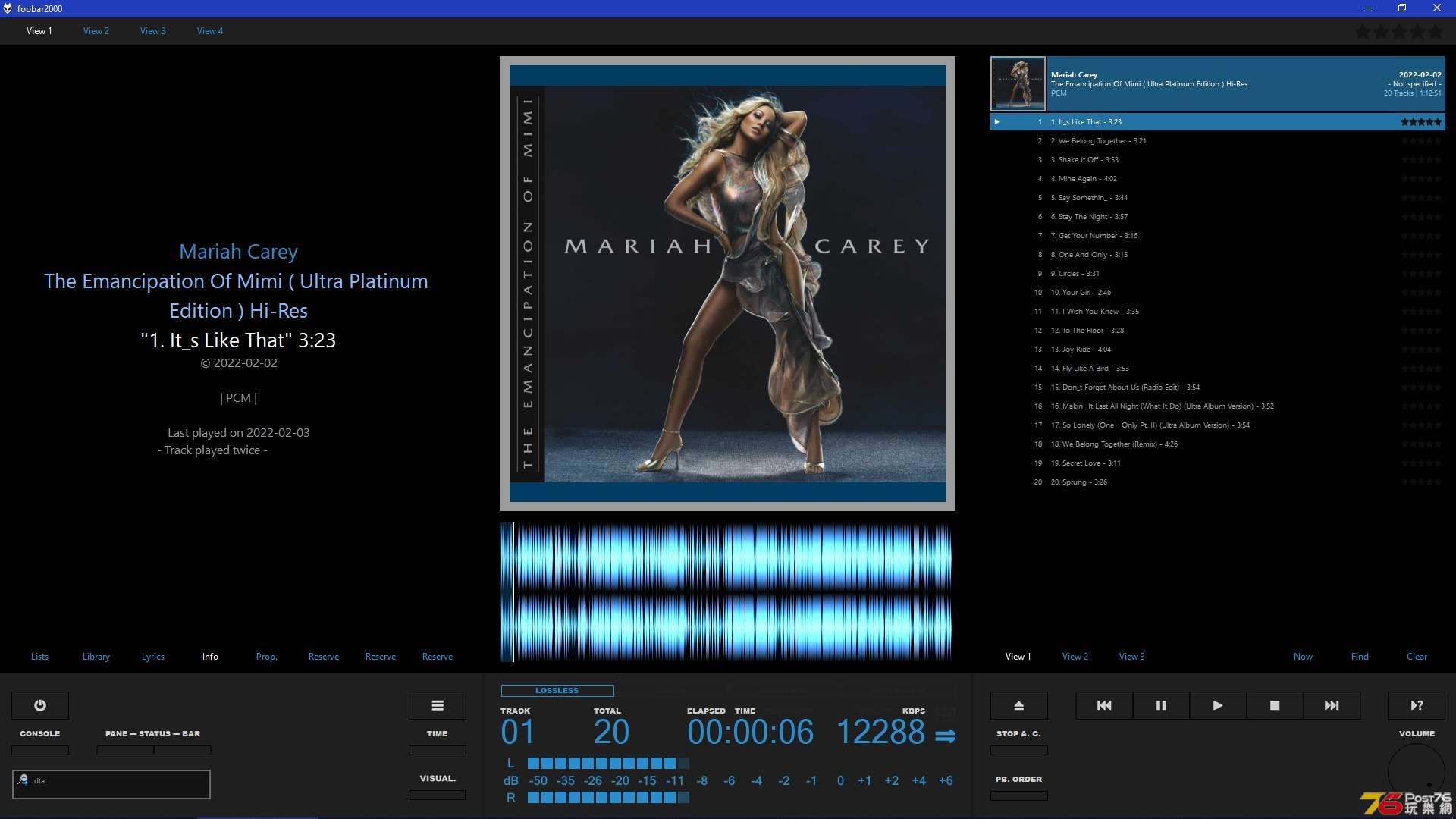Click the first Reserve tab

tap(324, 657)
